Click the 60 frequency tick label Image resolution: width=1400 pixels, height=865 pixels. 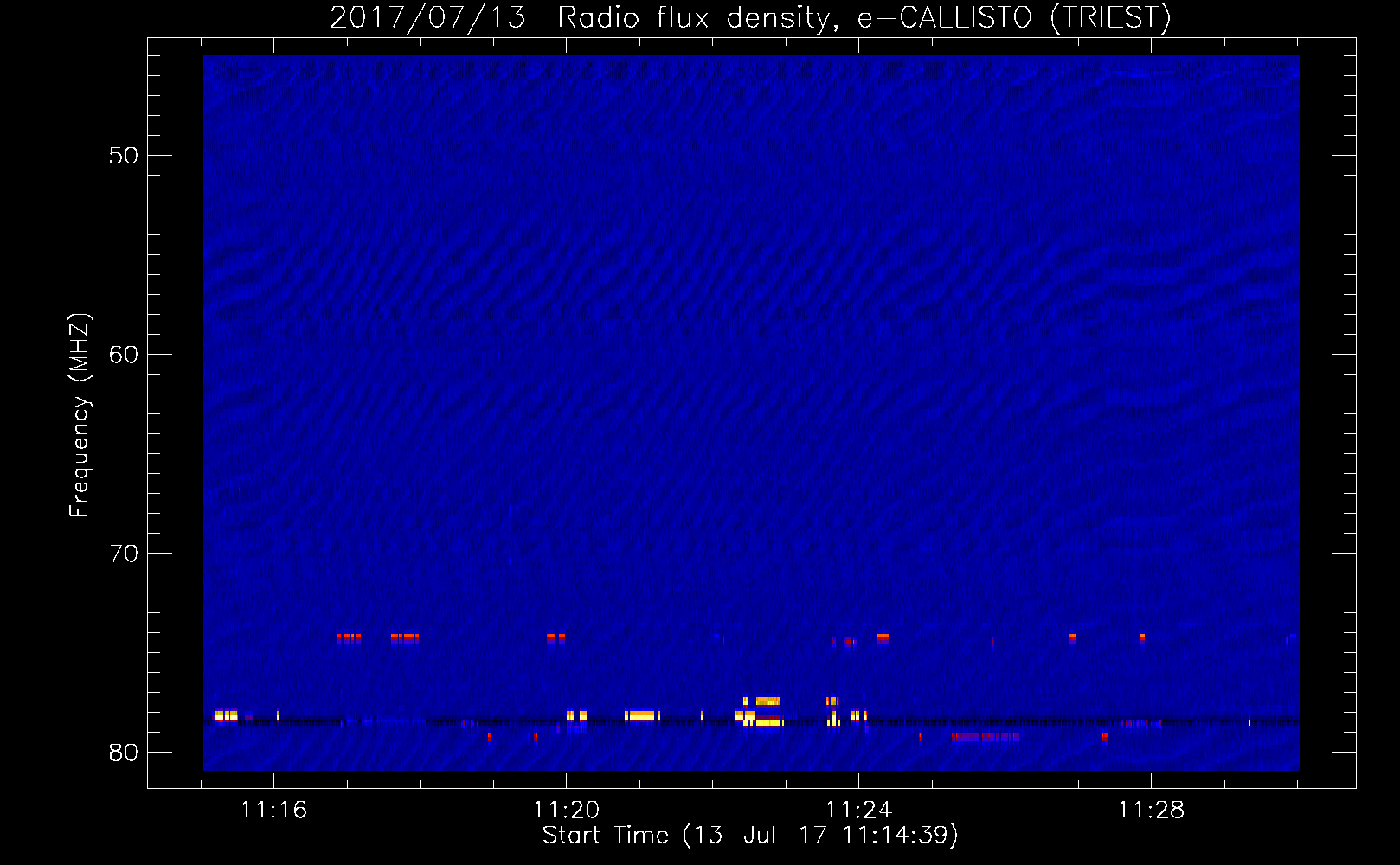point(124,355)
